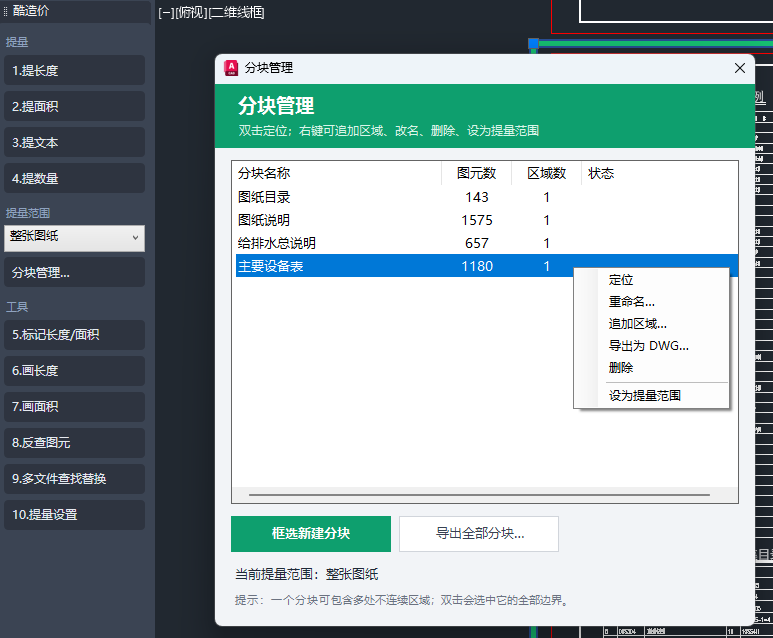773x638 pixels.
Task: Select the 给排水总说明 row
Action: [487, 243]
